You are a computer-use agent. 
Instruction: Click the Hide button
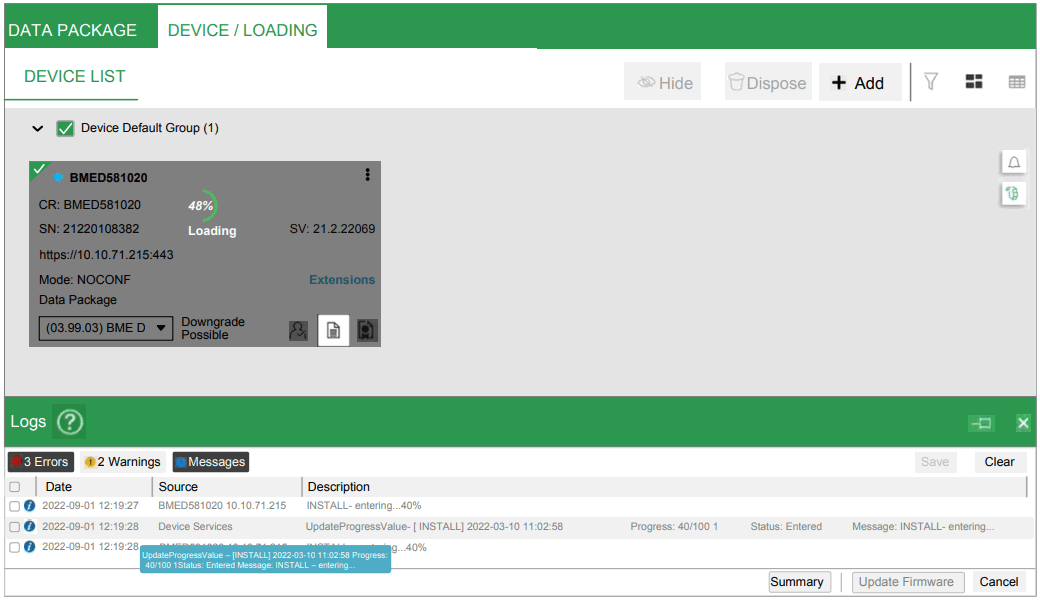point(662,82)
